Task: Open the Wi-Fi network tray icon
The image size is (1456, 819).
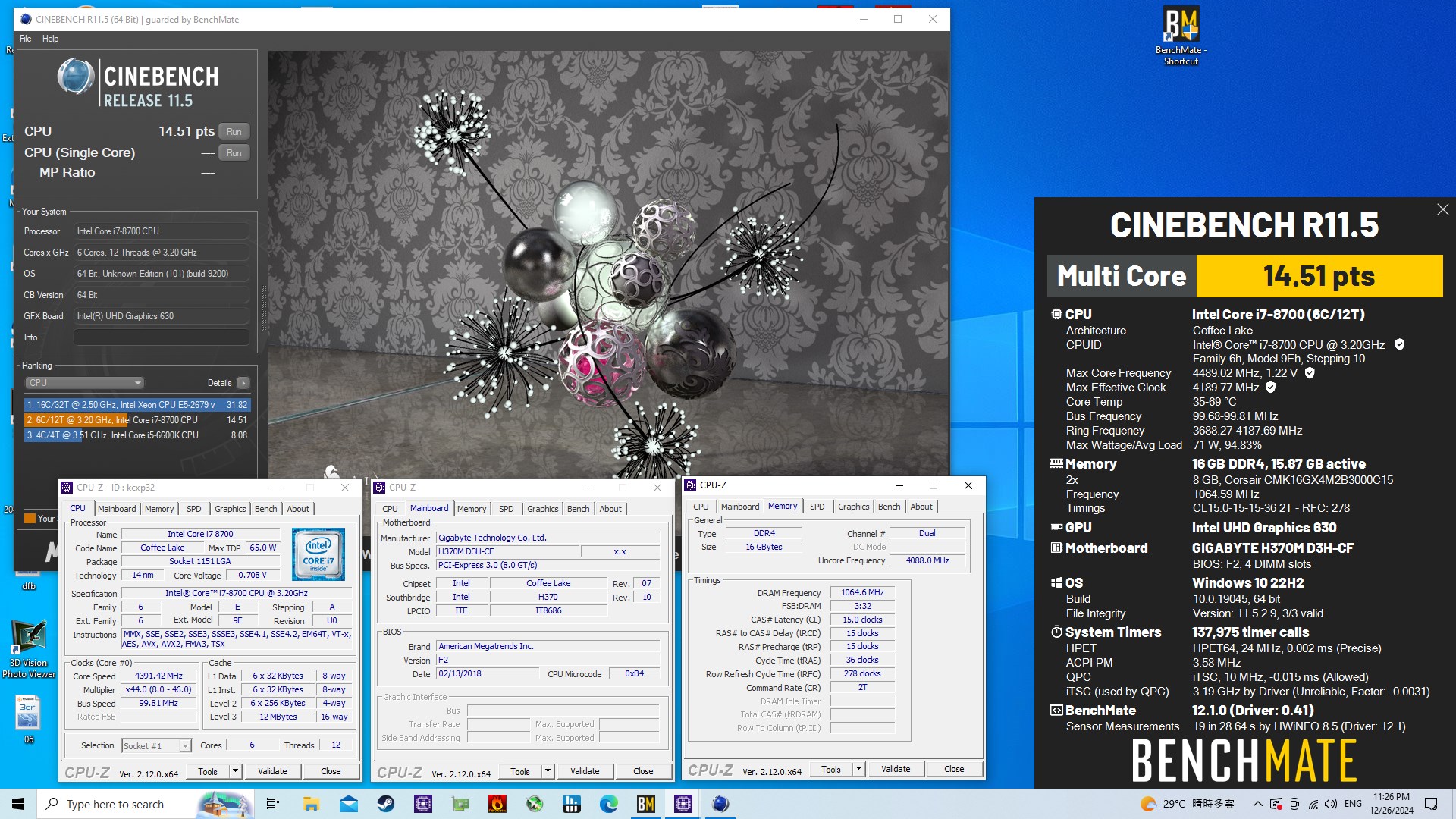Action: coord(1313,804)
